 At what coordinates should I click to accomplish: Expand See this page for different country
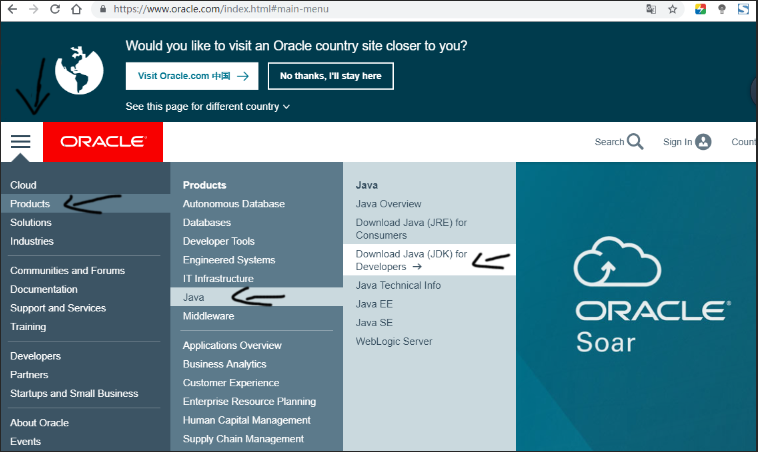tap(208, 106)
